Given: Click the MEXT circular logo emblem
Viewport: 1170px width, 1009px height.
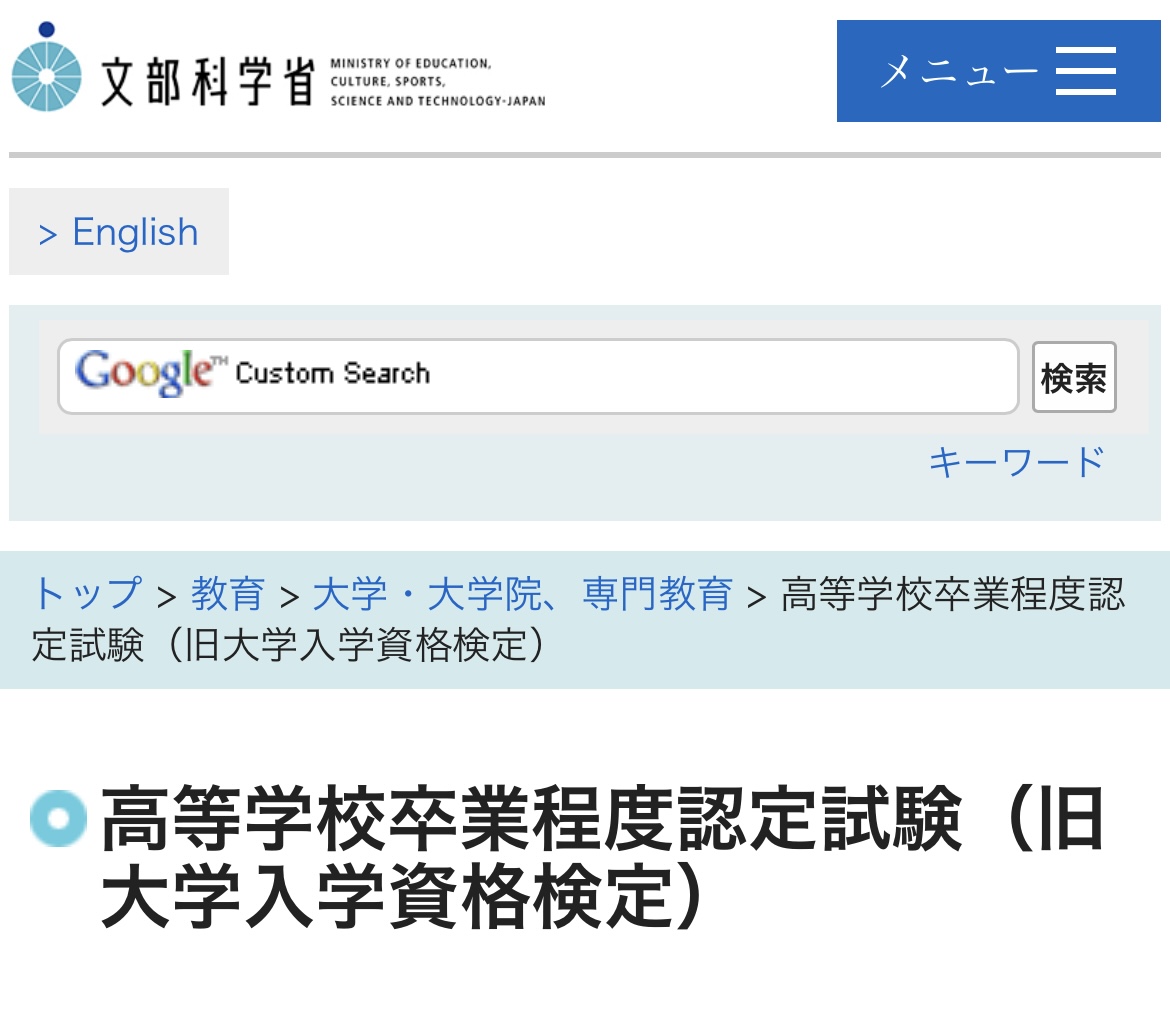Looking at the screenshot, I should 46,67.
